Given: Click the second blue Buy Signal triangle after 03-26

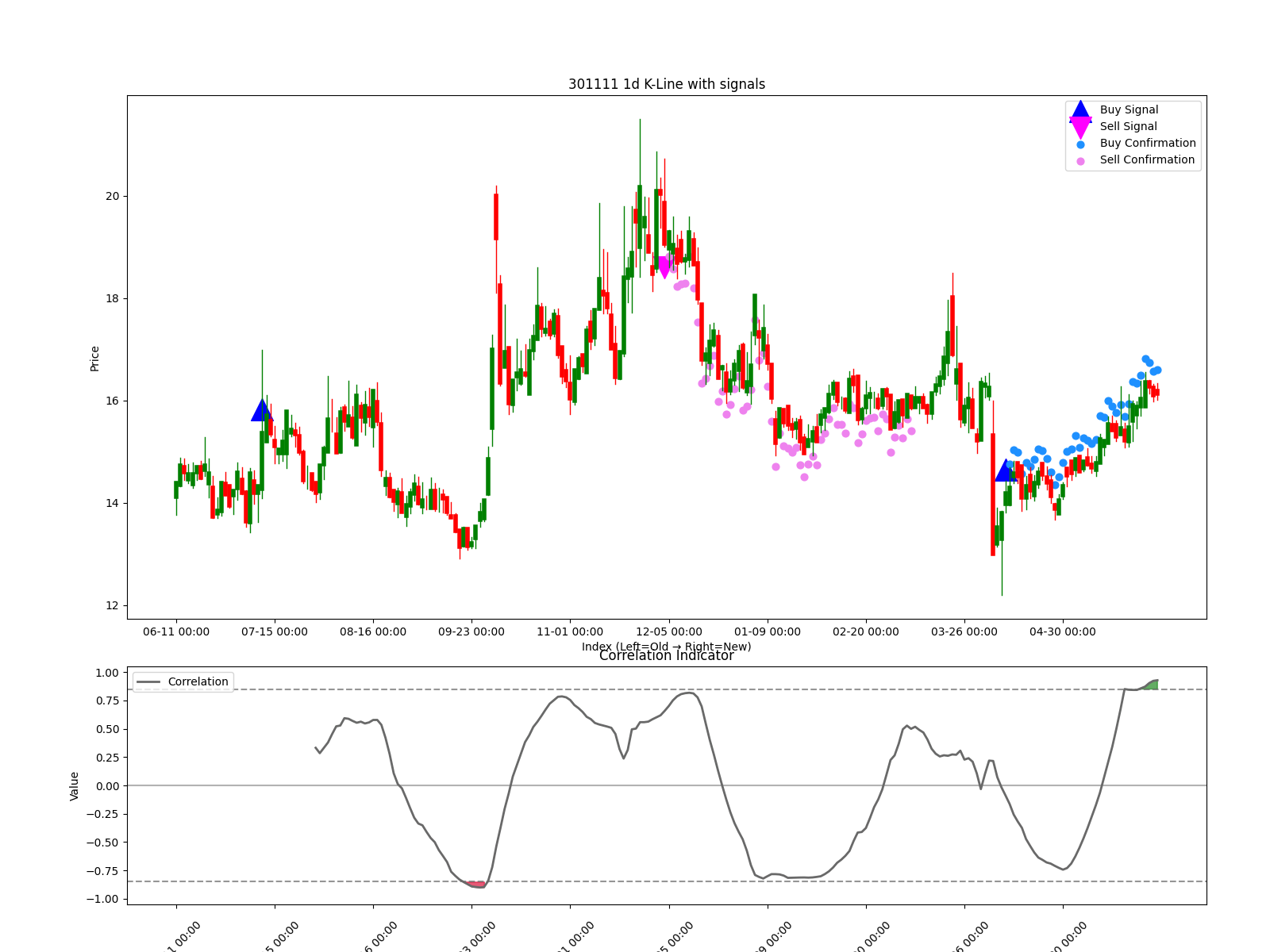Looking at the screenshot, I should (x=1006, y=470).
